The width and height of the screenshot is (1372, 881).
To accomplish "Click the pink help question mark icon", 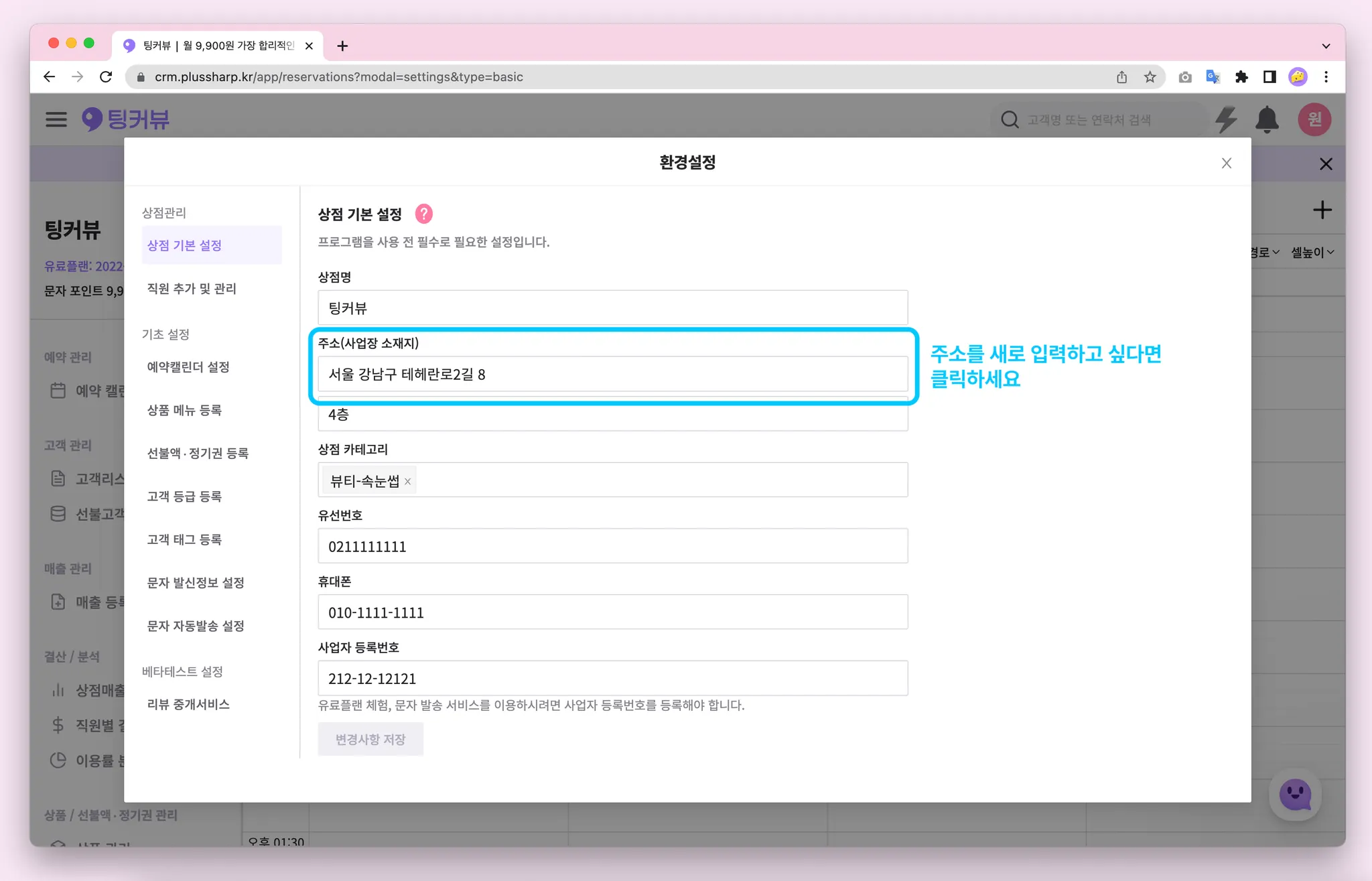I will point(423,214).
